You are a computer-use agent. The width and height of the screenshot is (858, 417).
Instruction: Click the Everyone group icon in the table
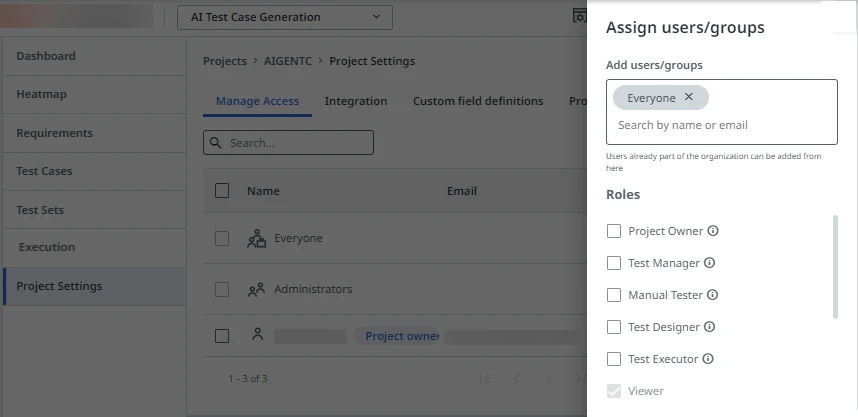click(x=256, y=239)
